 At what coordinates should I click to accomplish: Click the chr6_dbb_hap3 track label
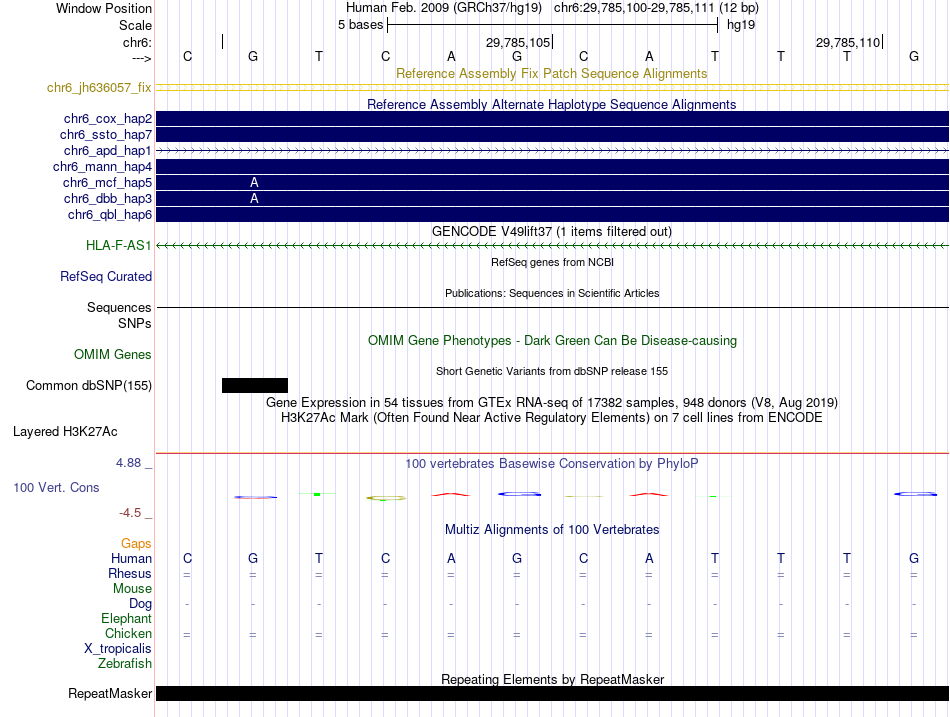click(x=108, y=198)
